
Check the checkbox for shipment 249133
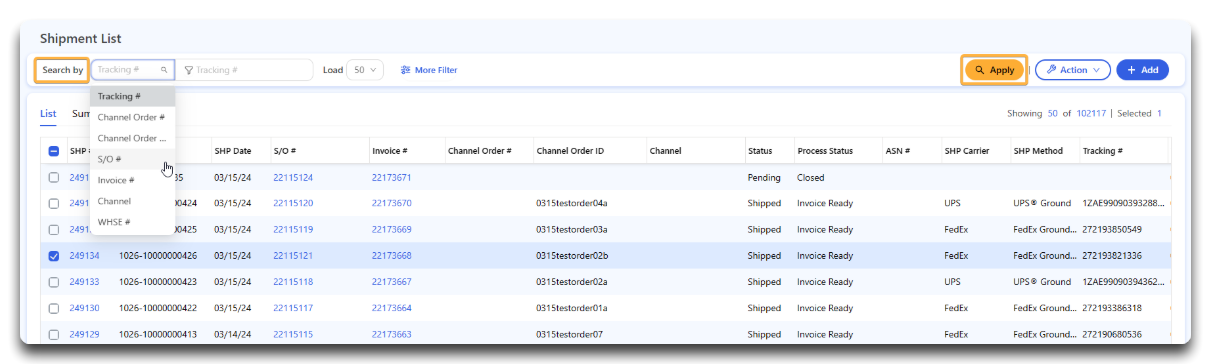[54, 282]
